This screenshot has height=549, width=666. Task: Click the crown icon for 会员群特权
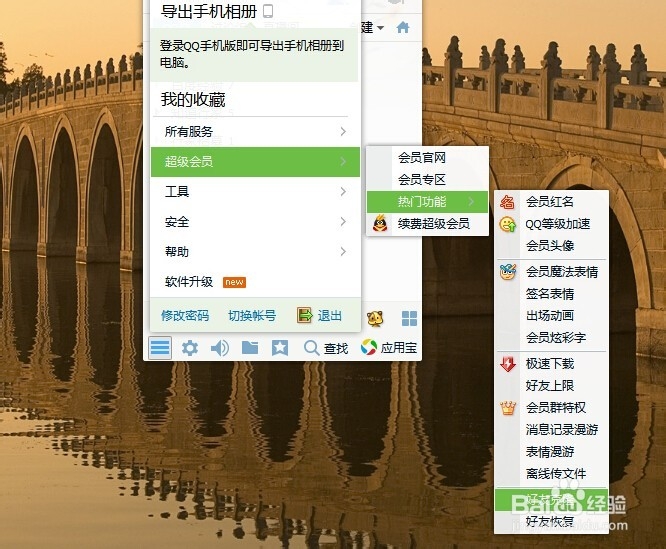(508, 408)
